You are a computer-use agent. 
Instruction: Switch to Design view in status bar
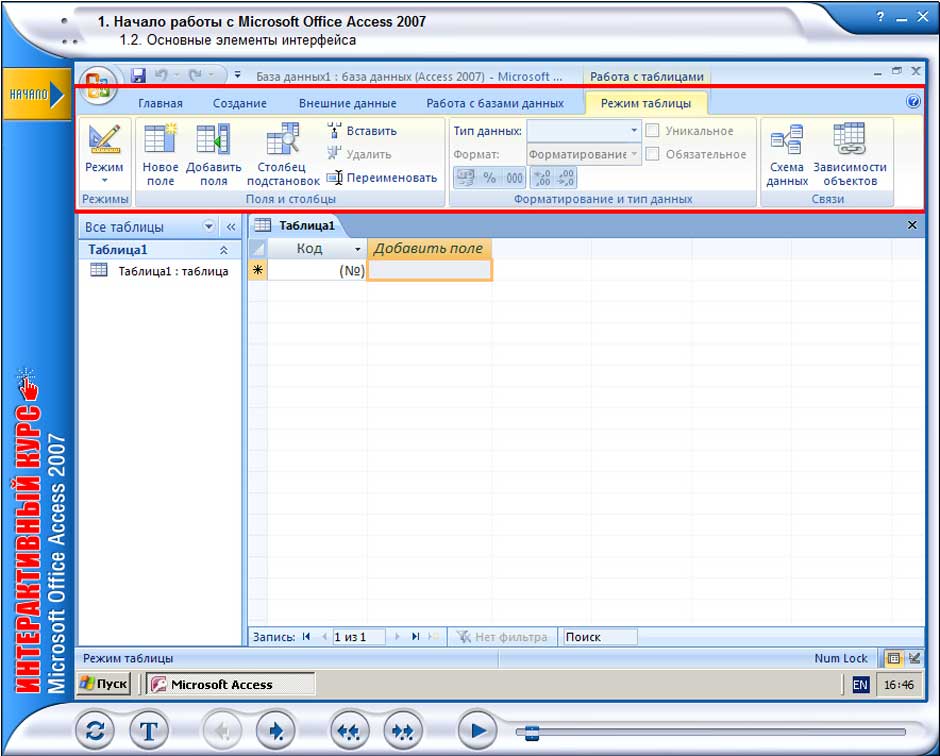[x=914, y=658]
